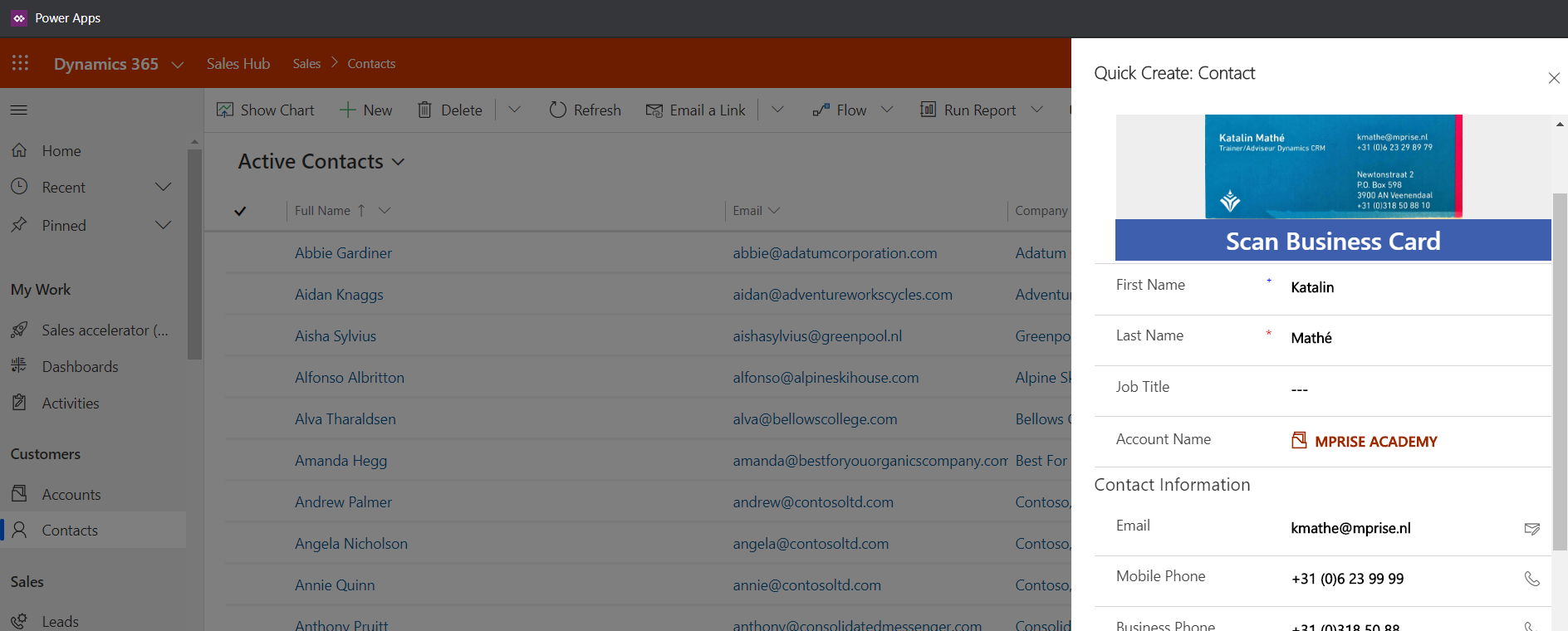This screenshot has width=1568, height=631.
Task: Click the Contacts breadcrumb
Action: coord(371,64)
